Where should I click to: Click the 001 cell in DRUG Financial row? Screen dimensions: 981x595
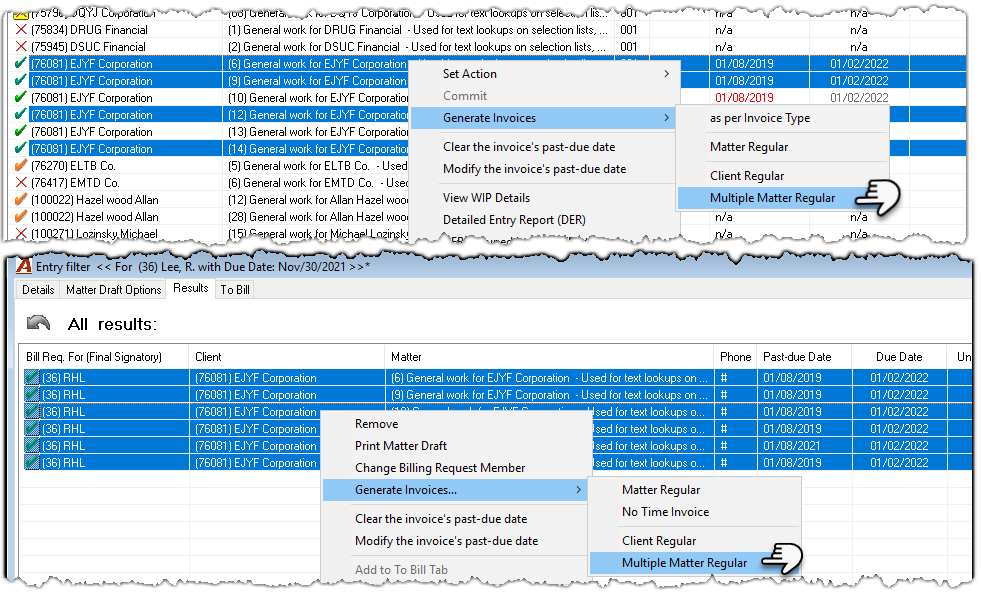629,29
